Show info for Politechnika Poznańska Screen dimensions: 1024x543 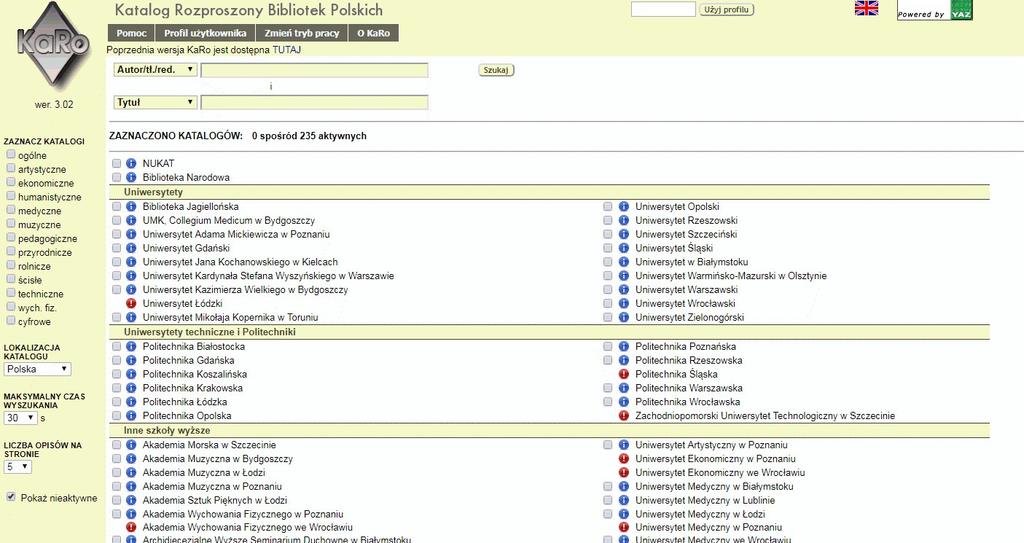pyautogui.click(x=624, y=346)
